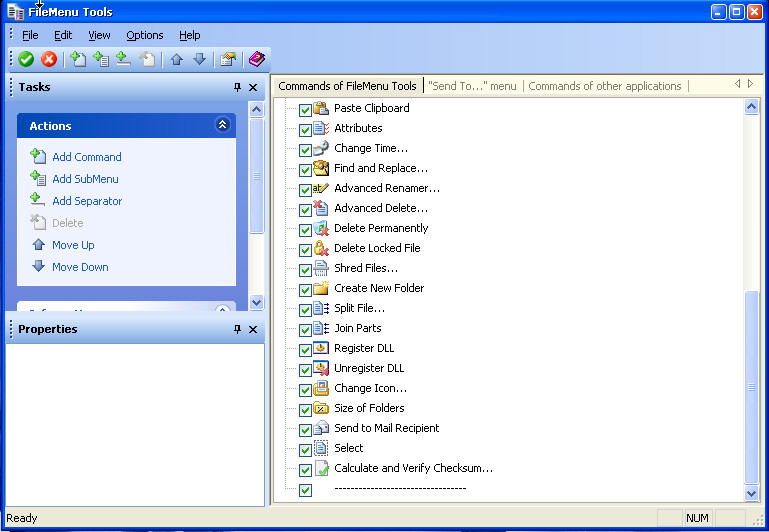Click the Register DLL icon
Screen dimensions: 769x532
pyautogui.click(x=321, y=348)
